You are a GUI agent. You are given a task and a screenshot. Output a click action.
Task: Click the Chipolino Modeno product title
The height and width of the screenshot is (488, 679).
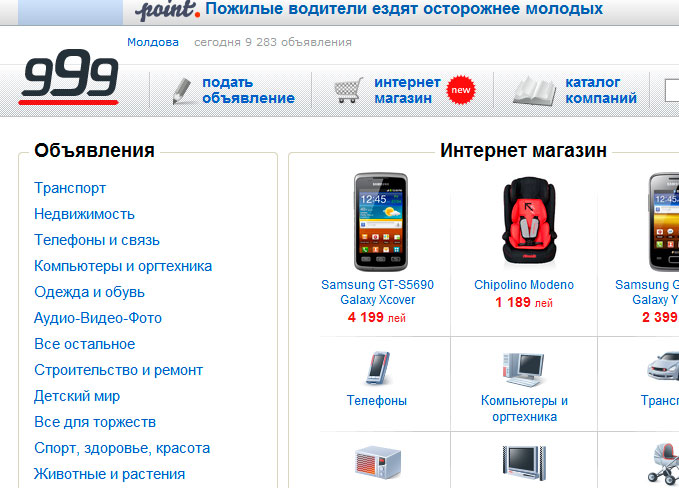[524, 284]
